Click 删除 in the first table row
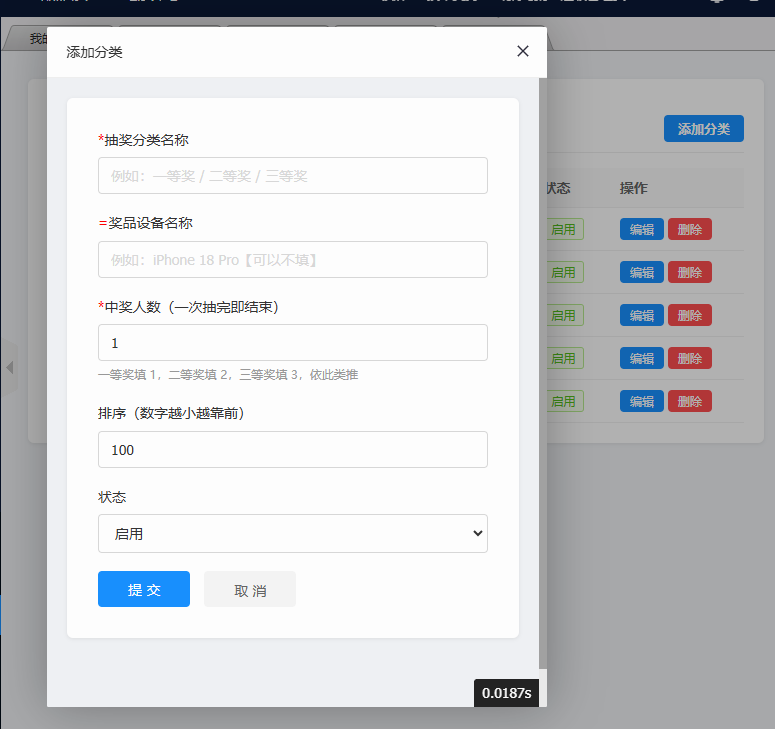The width and height of the screenshot is (775, 729). [689, 229]
